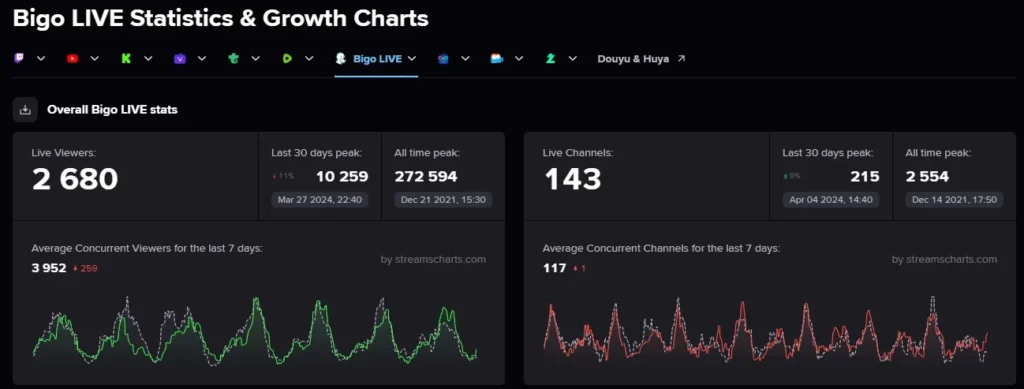The height and width of the screenshot is (389, 1024).
Task: Expand the chevron beside the green Z icon
Action: [x=573, y=58]
